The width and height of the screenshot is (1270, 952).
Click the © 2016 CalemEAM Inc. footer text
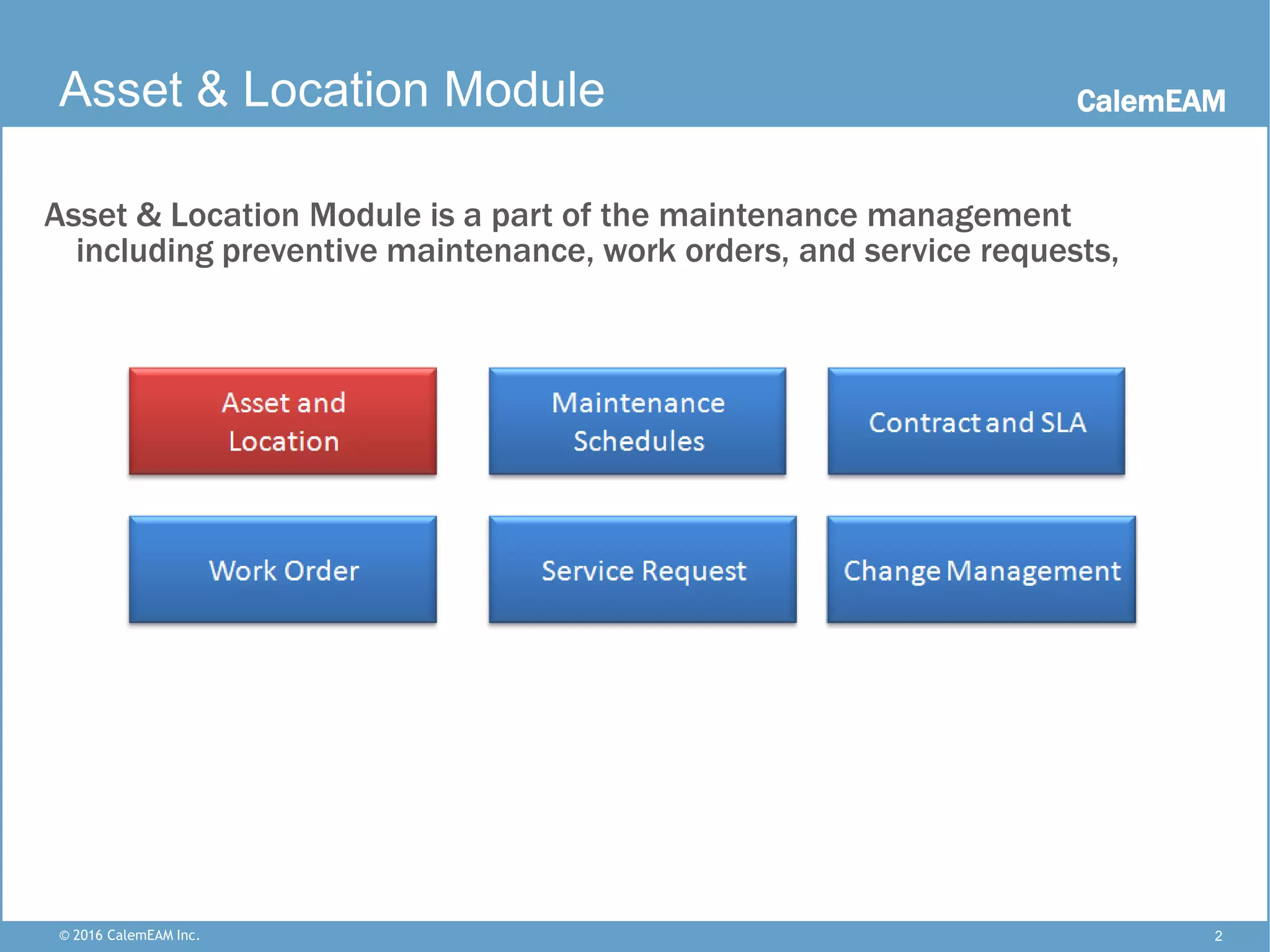pos(129,935)
